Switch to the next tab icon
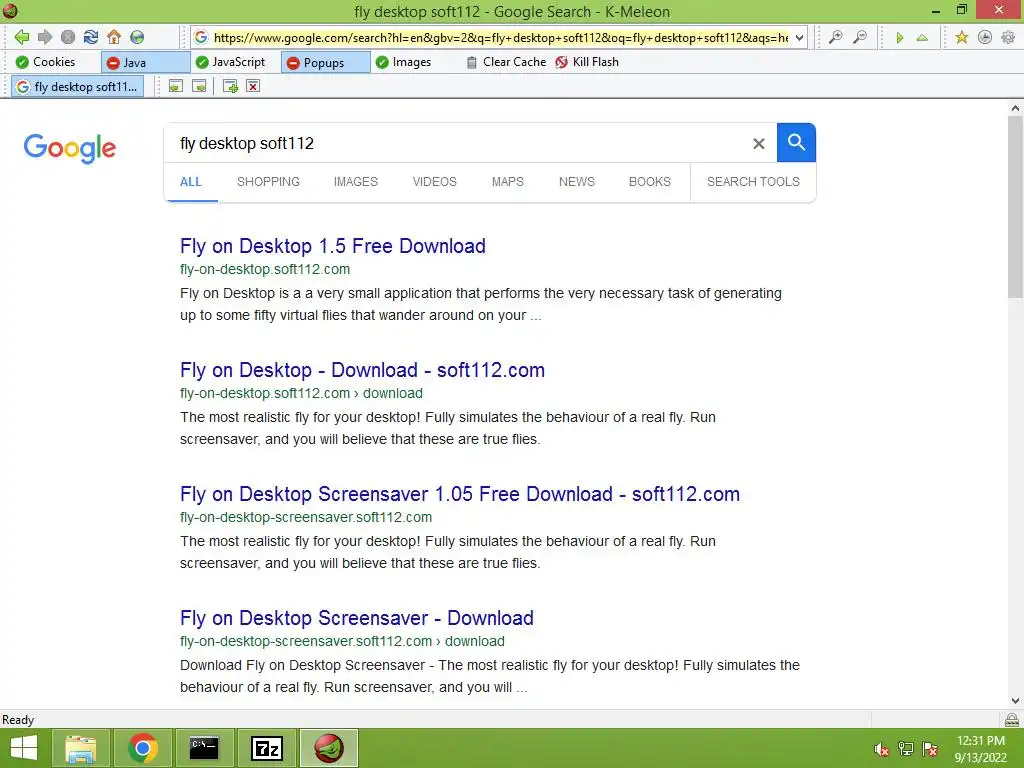Image resolution: width=1024 pixels, height=768 pixels. click(199, 86)
